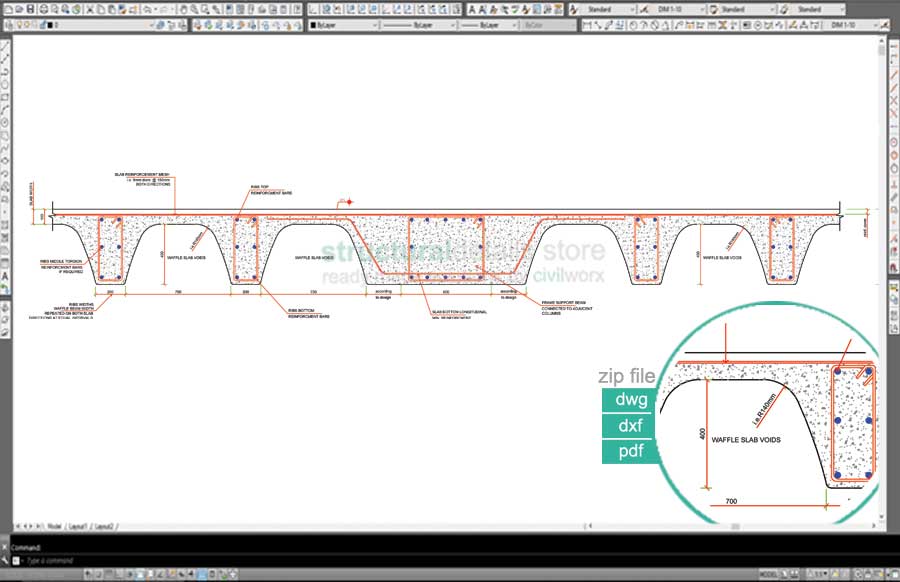
Task: Click the dwg file format button
Action: click(x=631, y=401)
